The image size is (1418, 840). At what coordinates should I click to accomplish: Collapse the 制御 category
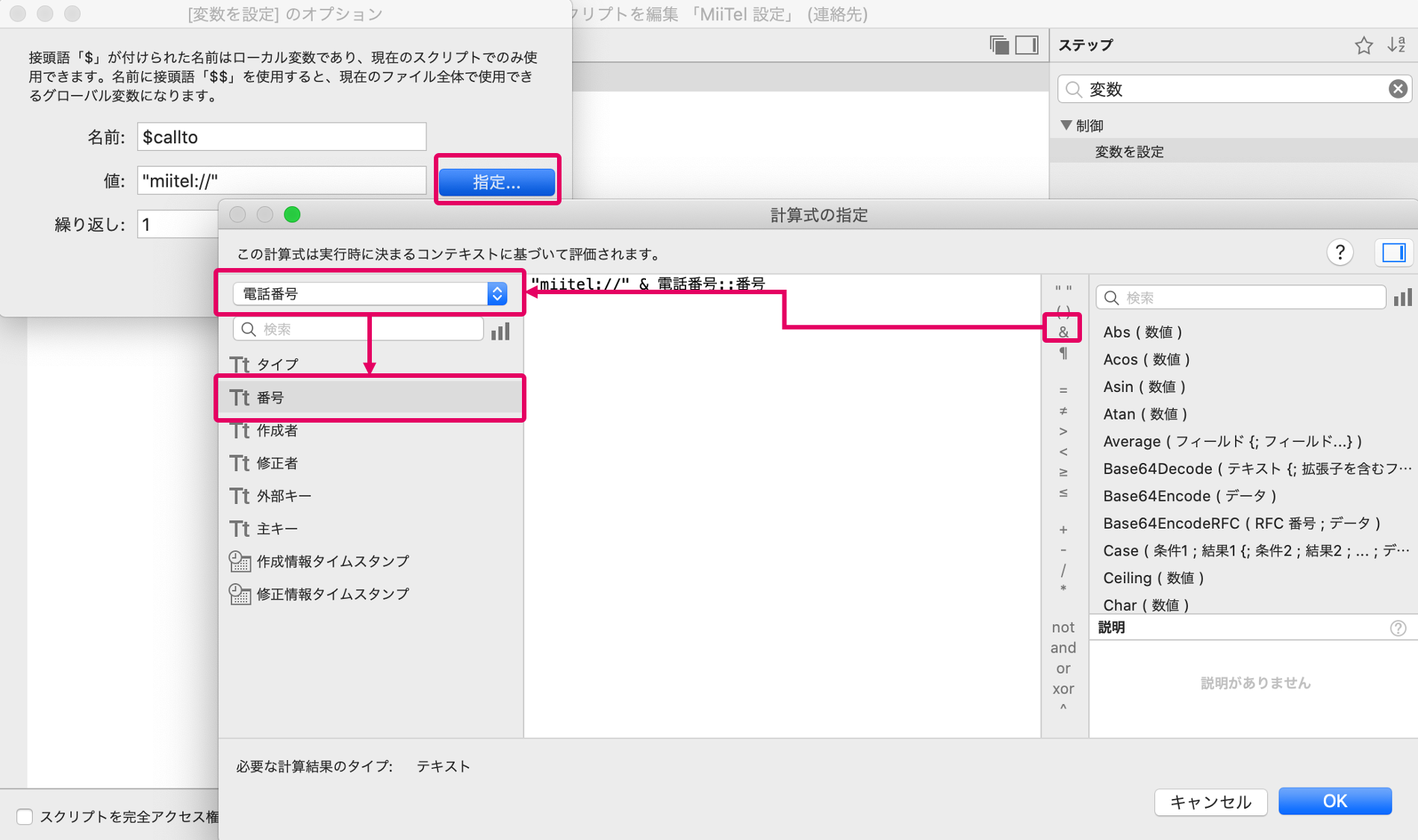pos(1066,125)
